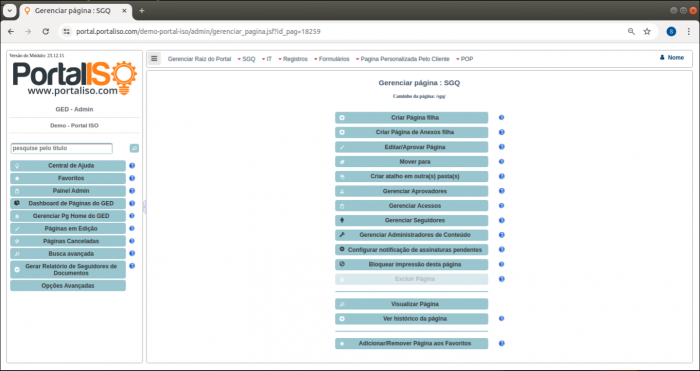The width and height of the screenshot is (700, 371).
Task: Click help icon beside Ver histórico da página
Action: [x=501, y=319]
